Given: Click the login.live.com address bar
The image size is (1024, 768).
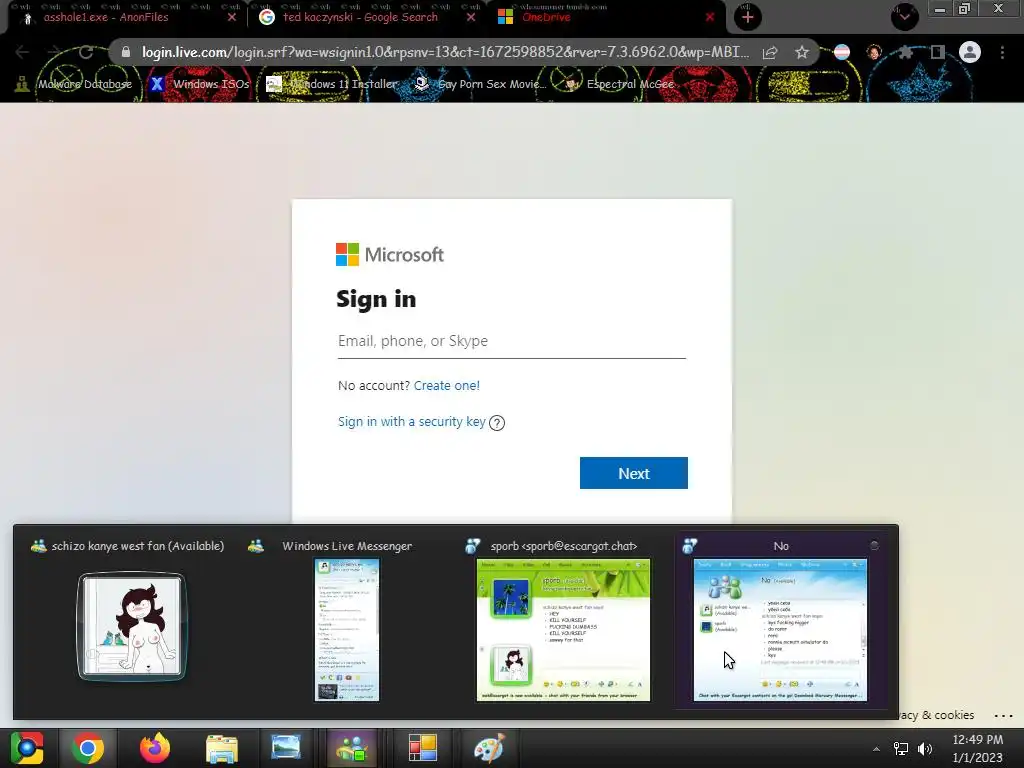Looking at the screenshot, I should coord(444,52).
